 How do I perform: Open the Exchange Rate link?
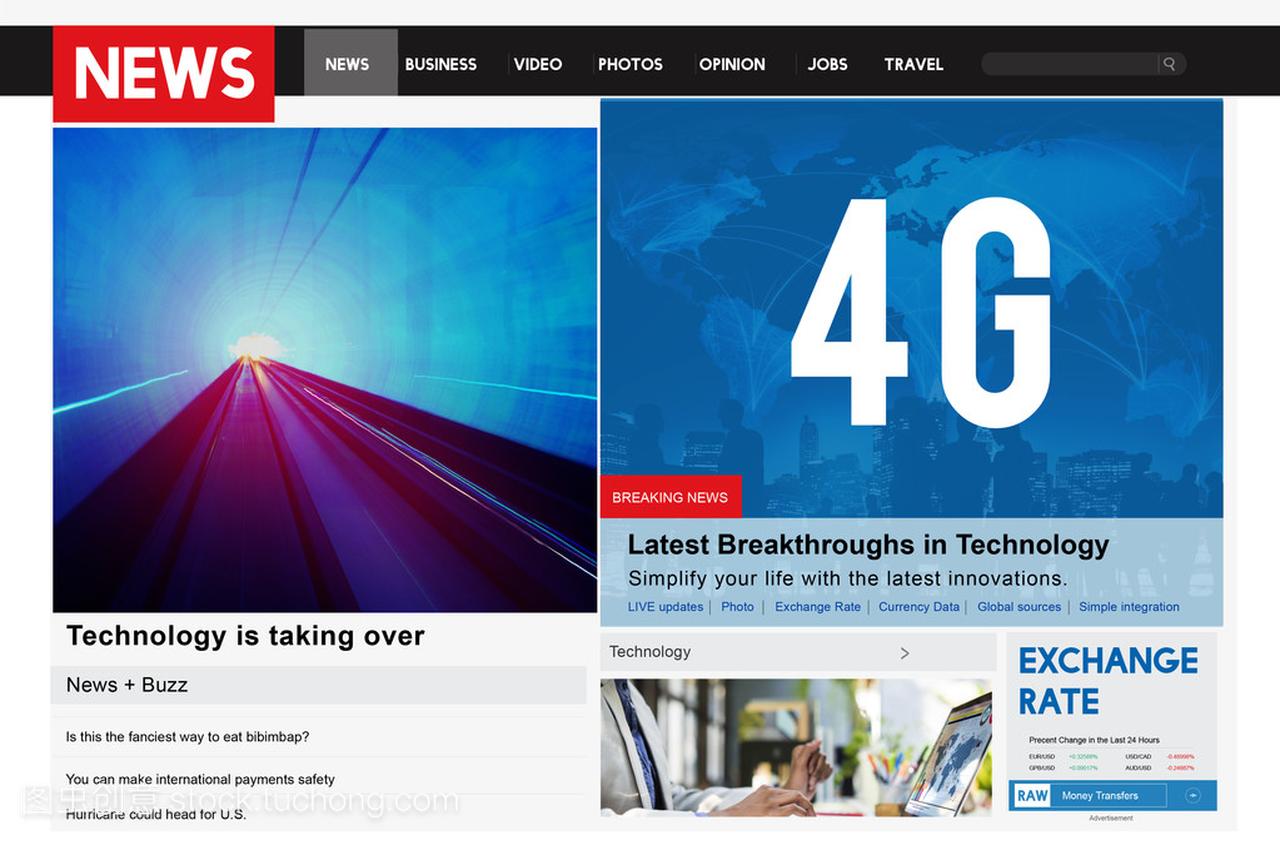coord(817,607)
